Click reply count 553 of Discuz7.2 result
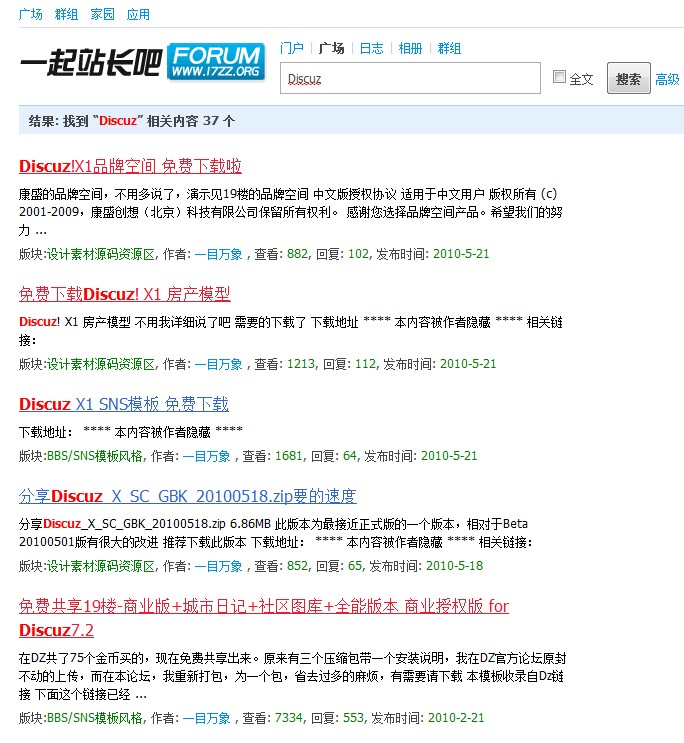This screenshot has width=684, height=743. [x=353, y=718]
